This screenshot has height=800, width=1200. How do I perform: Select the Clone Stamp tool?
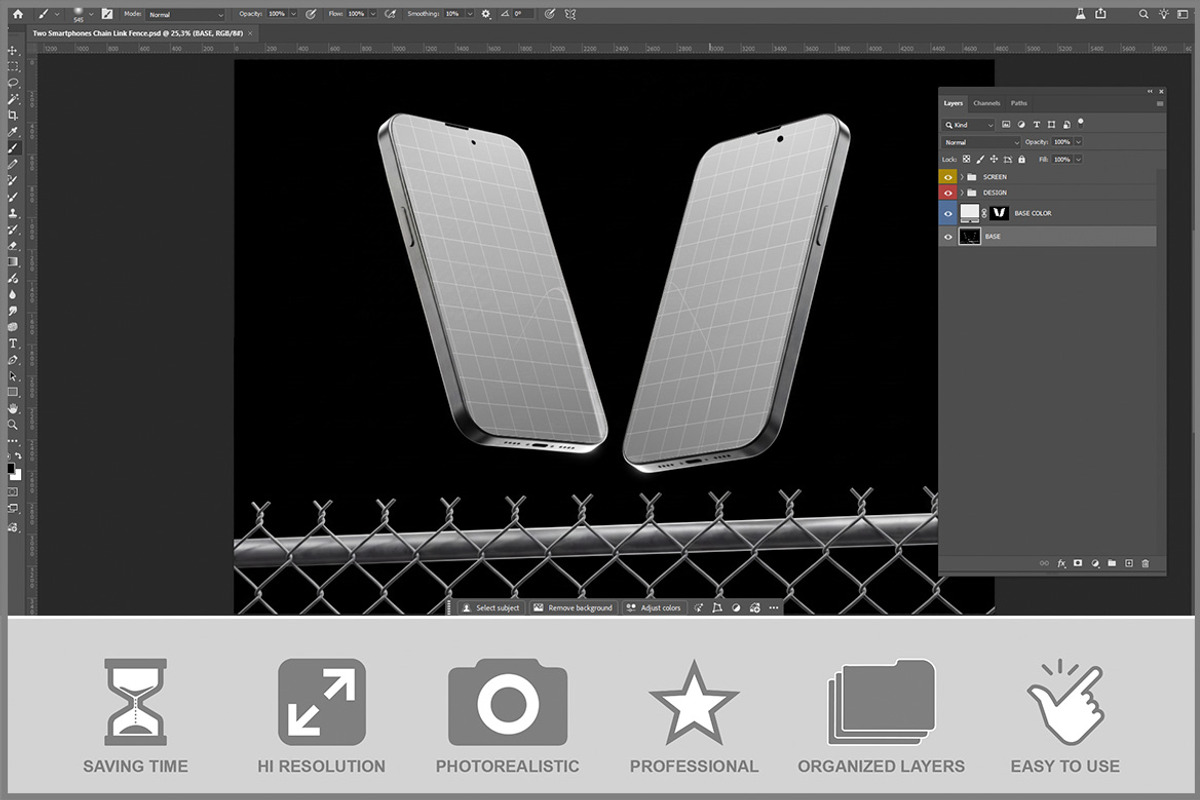pos(13,212)
